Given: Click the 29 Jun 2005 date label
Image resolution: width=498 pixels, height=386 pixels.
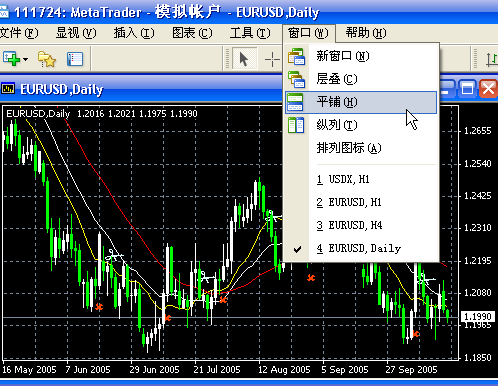Looking at the screenshot, I should pyautogui.click(x=154, y=370).
